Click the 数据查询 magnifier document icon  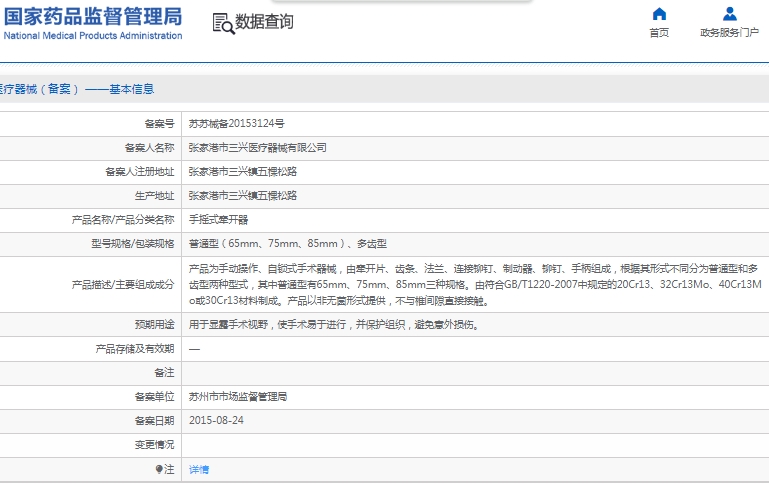224,24
